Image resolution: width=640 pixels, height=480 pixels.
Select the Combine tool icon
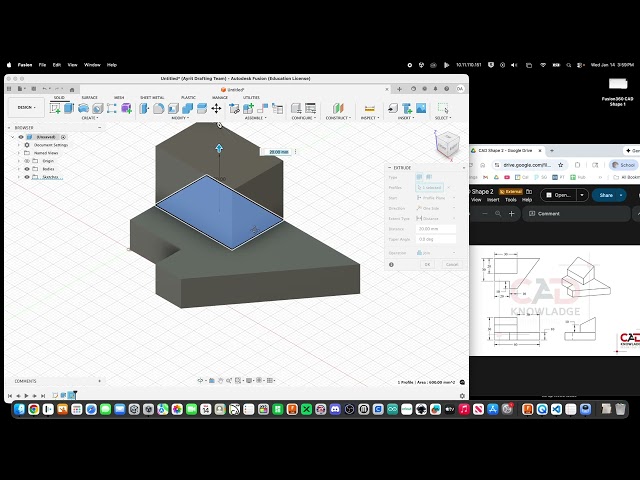point(187,108)
